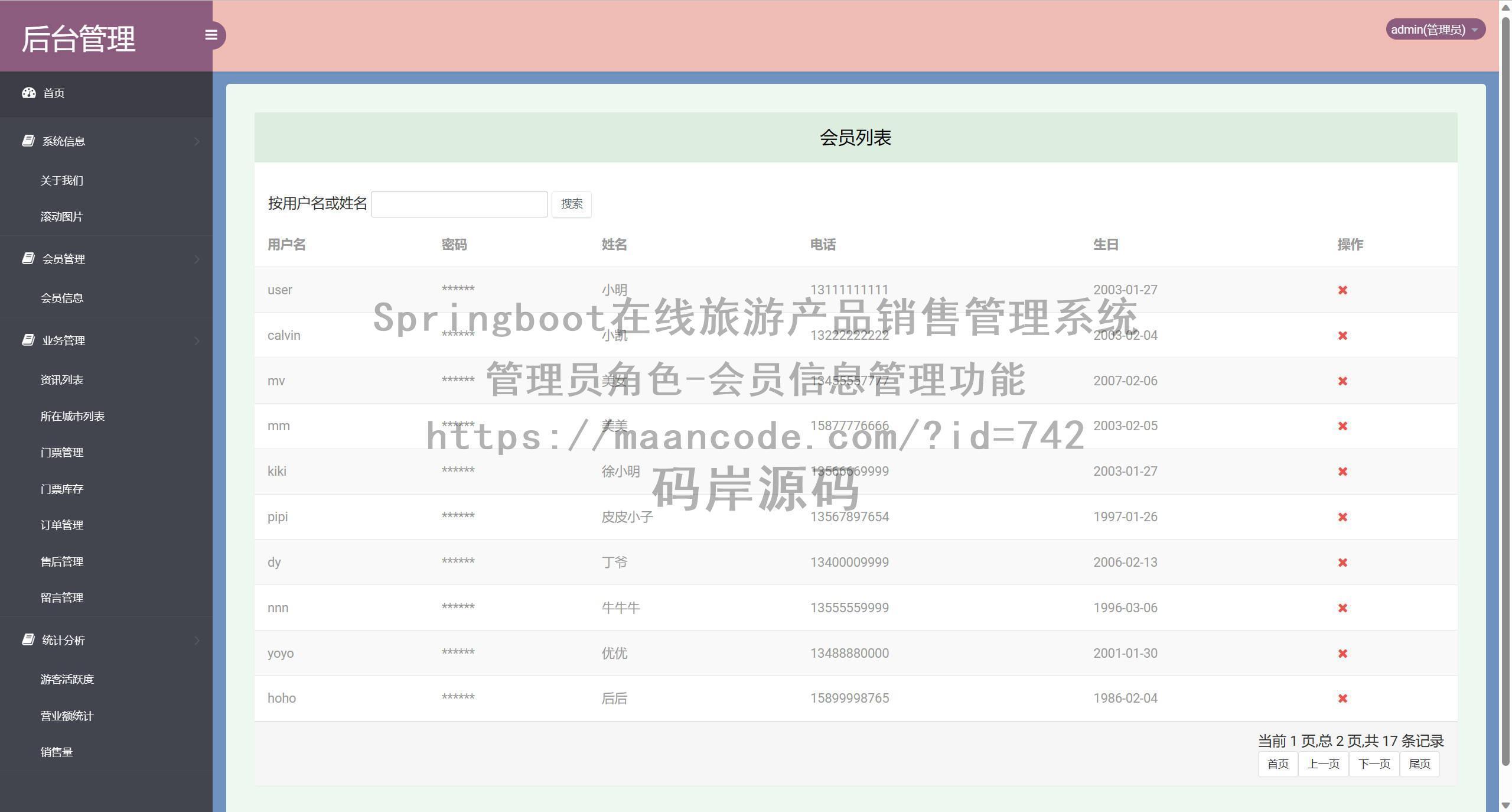Open the 会员信息 menu item
The image size is (1512, 812).
pos(61,298)
